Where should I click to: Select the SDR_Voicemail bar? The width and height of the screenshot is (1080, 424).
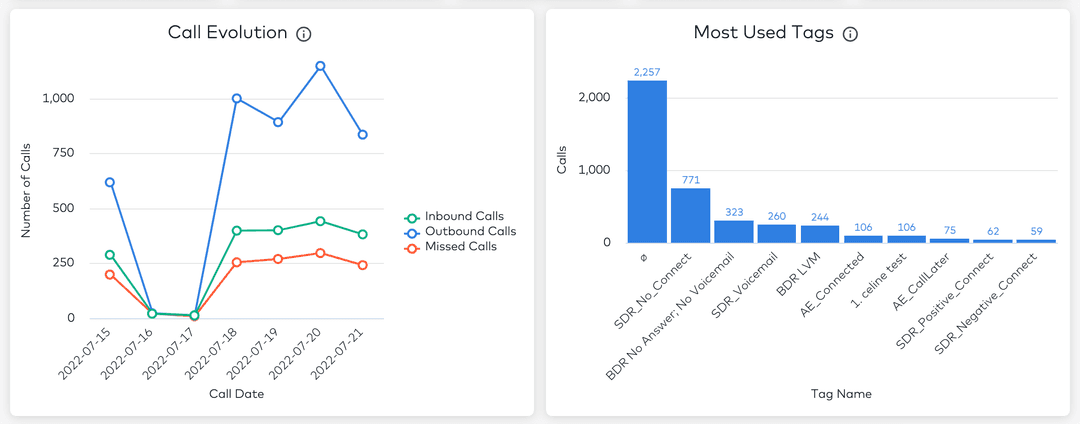coord(777,233)
